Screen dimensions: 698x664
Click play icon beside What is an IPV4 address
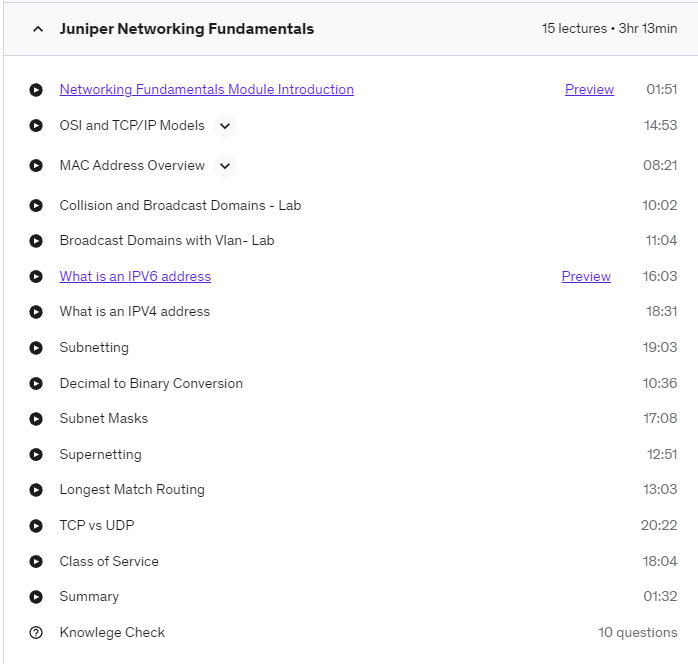pos(36,312)
